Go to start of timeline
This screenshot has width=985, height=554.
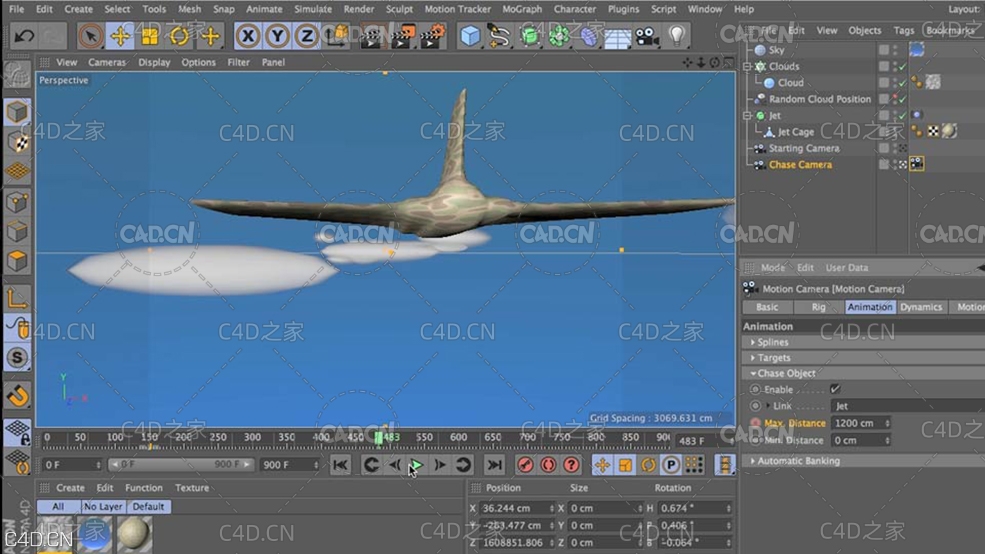(x=340, y=465)
